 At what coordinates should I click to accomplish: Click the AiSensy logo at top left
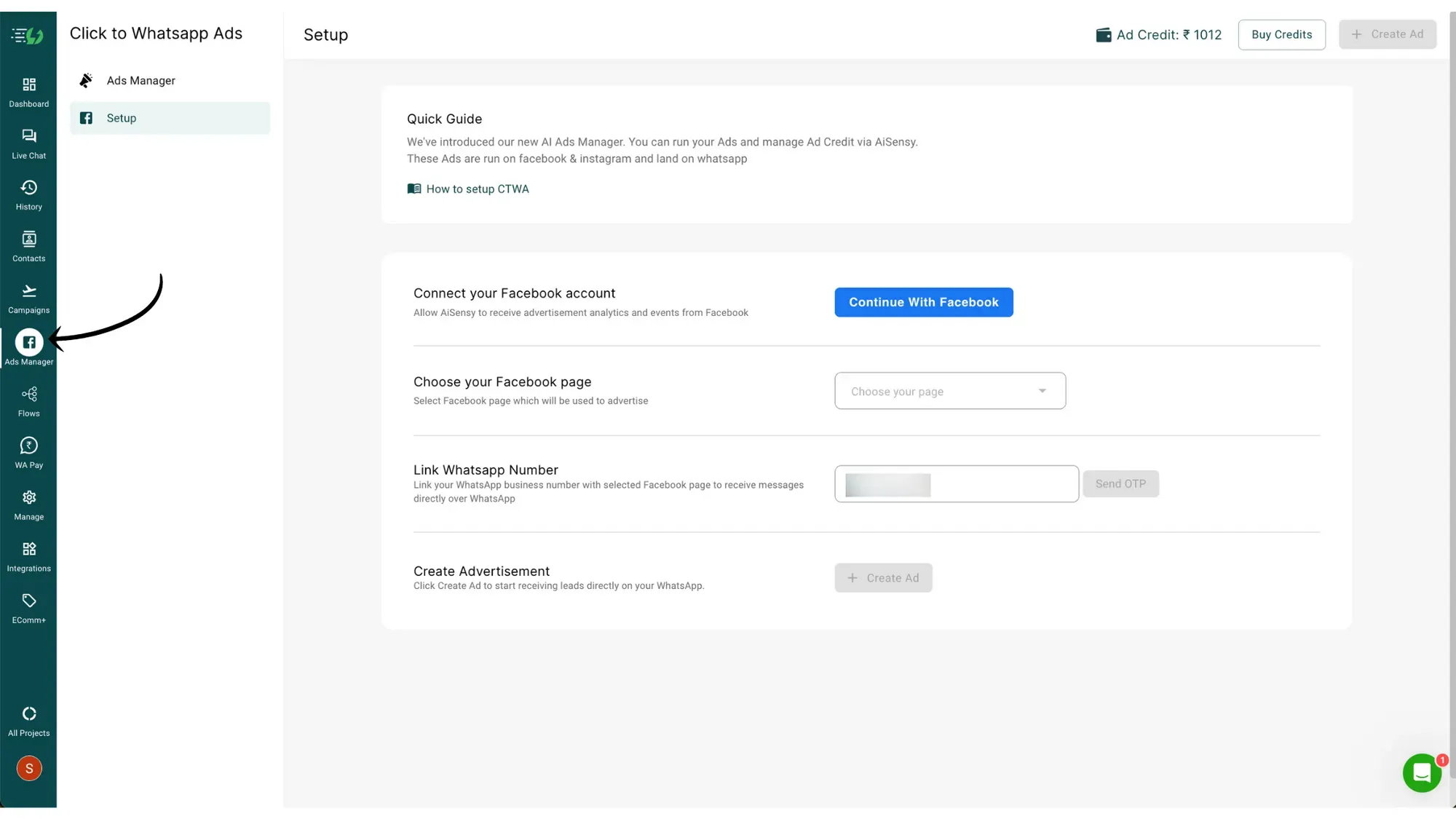point(28,35)
